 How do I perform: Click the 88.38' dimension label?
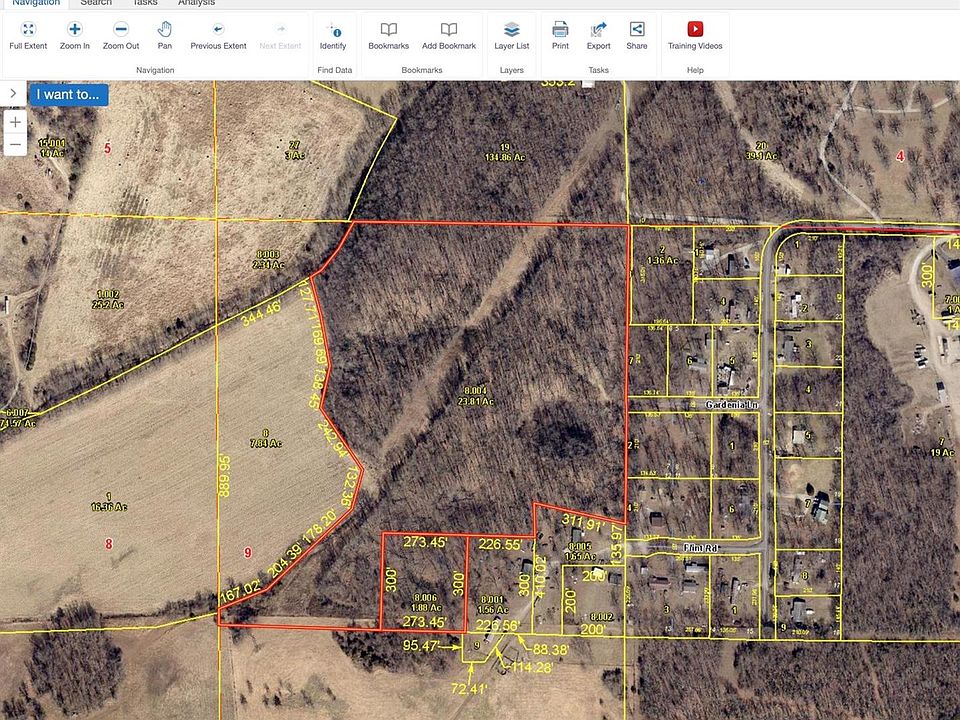pos(550,650)
